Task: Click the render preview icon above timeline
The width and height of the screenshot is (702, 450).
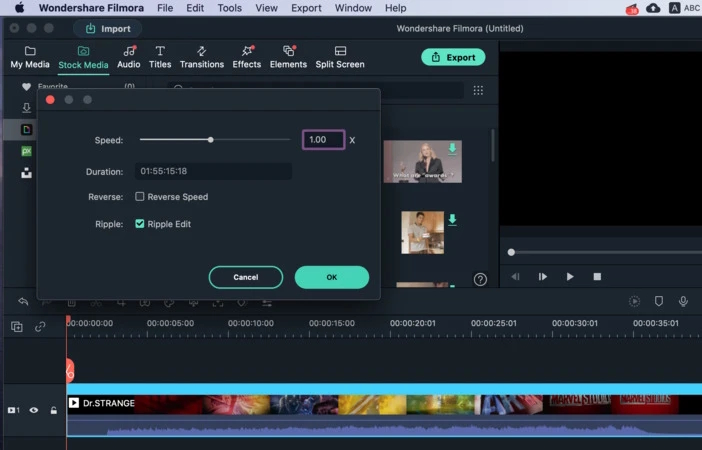Action: 634,301
